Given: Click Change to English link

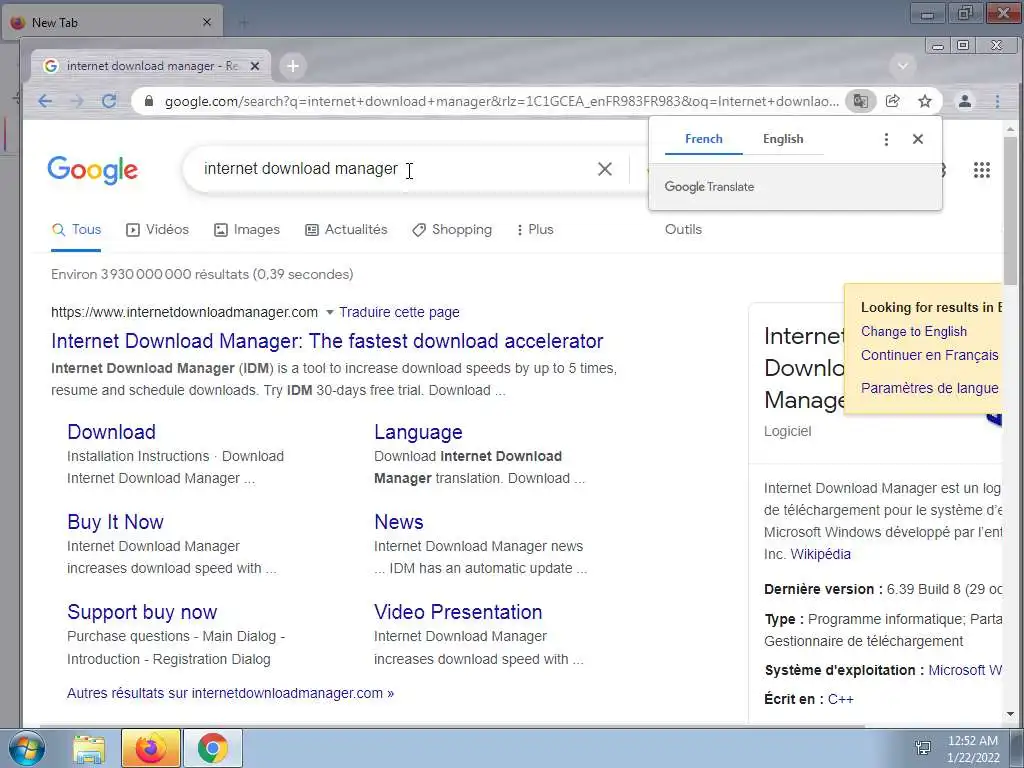Looking at the screenshot, I should (914, 332).
